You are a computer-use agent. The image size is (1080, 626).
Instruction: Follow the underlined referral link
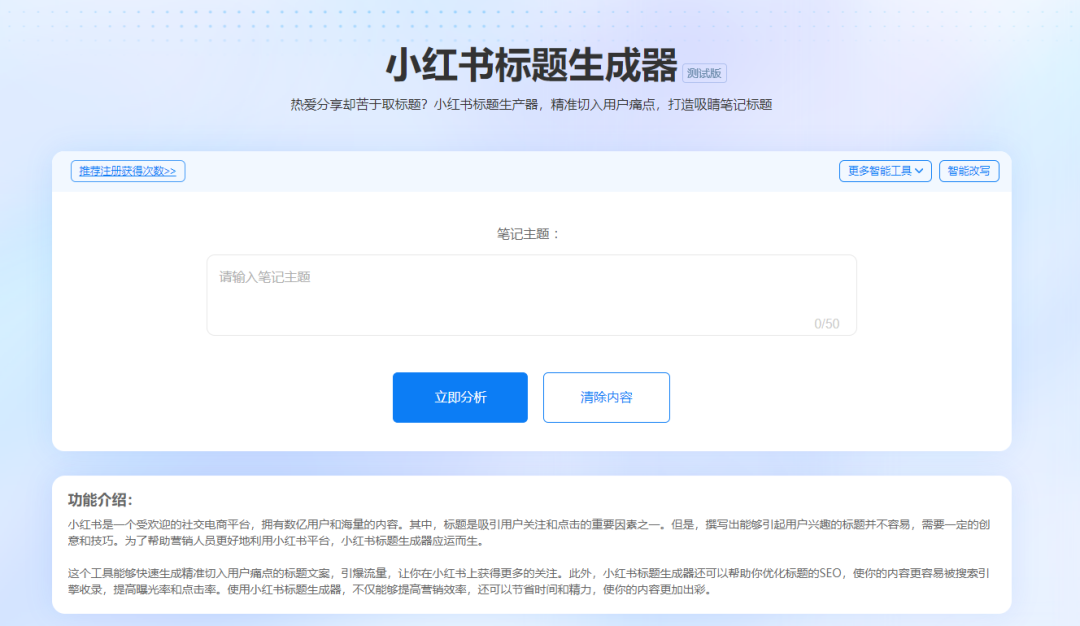point(127,170)
